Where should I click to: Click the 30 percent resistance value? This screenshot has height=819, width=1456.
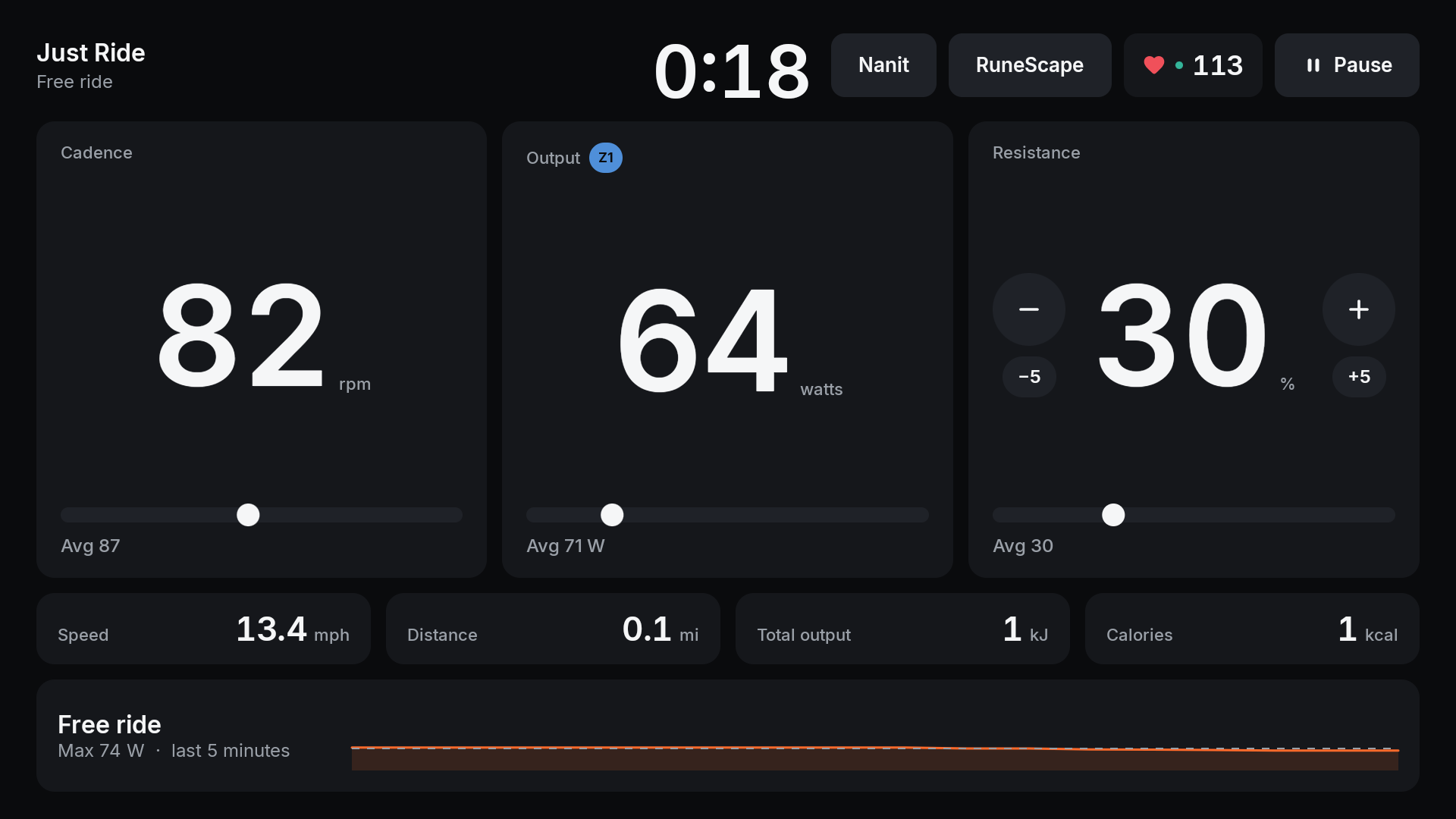pos(1196,335)
